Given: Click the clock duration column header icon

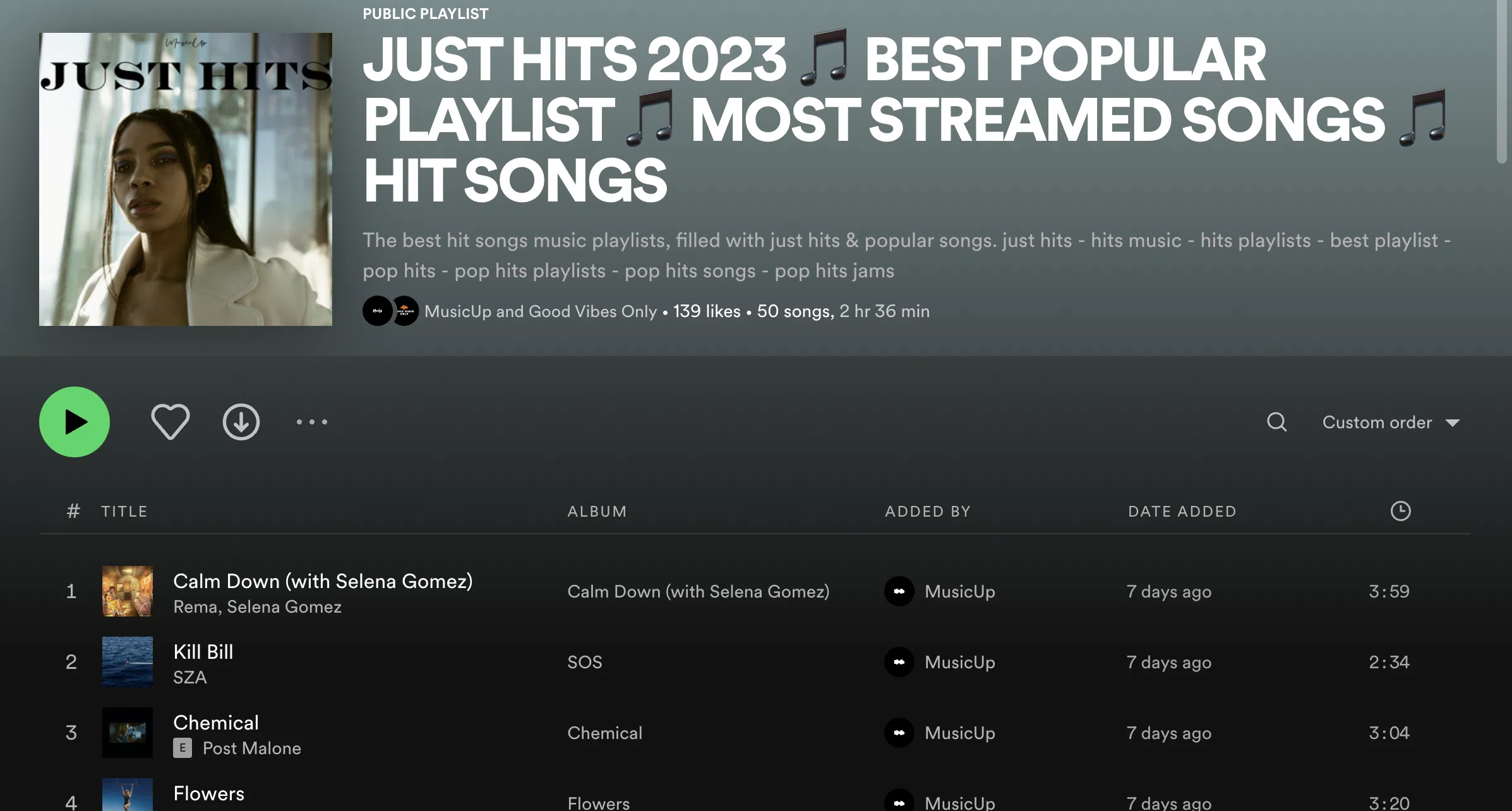Looking at the screenshot, I should coord(1400,511).
